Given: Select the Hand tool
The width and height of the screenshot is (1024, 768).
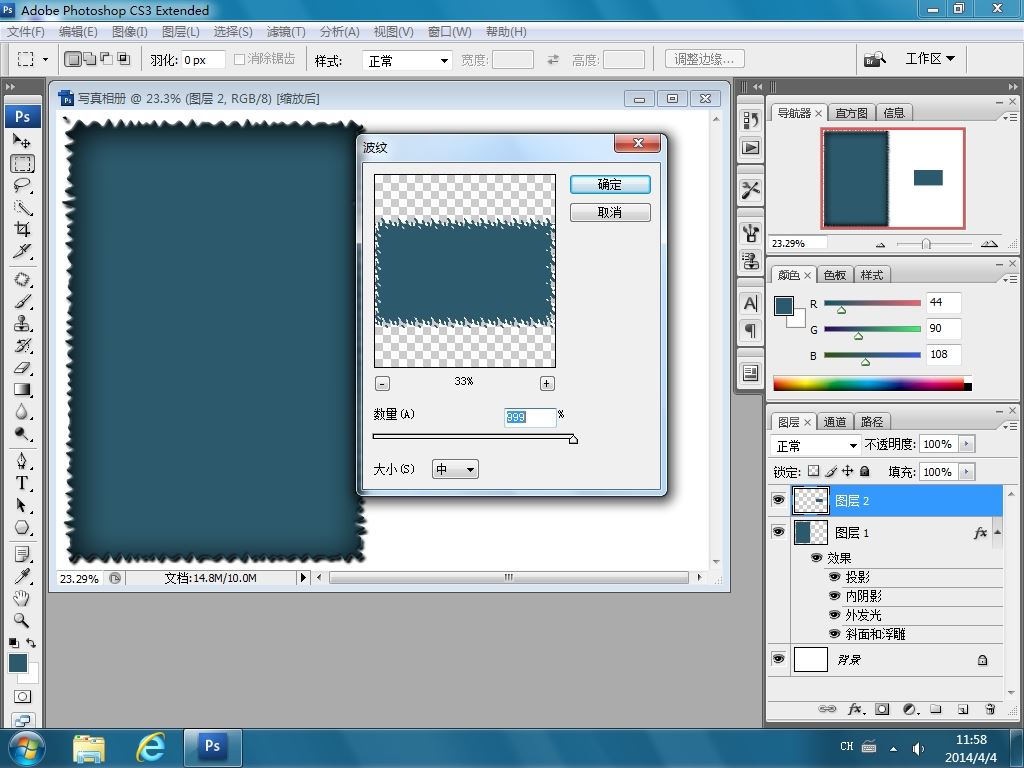Looking at the screenshot, I should pyautogui.click(x=22, y=598).
